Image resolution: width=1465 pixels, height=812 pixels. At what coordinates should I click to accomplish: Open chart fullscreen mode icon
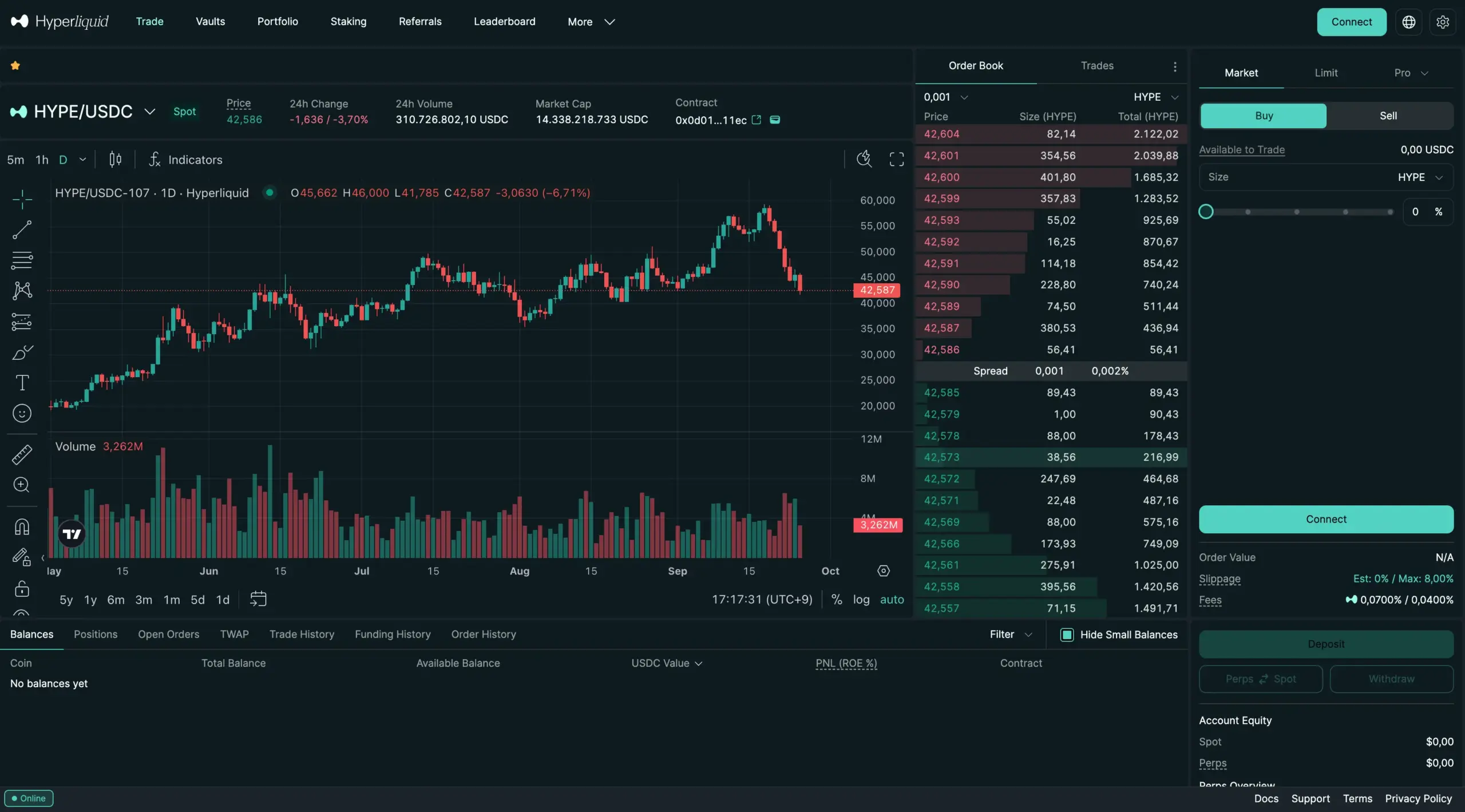pos(896,159)
